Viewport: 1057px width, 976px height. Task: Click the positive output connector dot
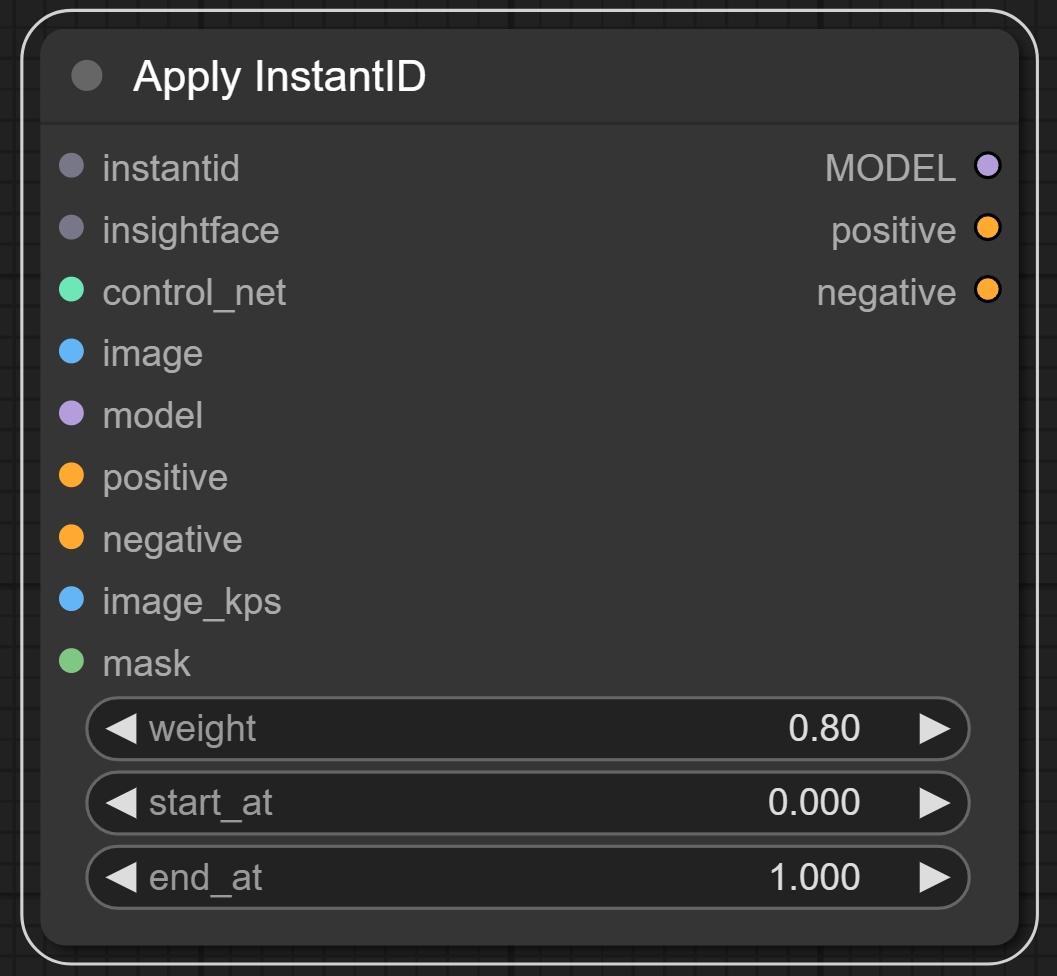tap(987, 228)
